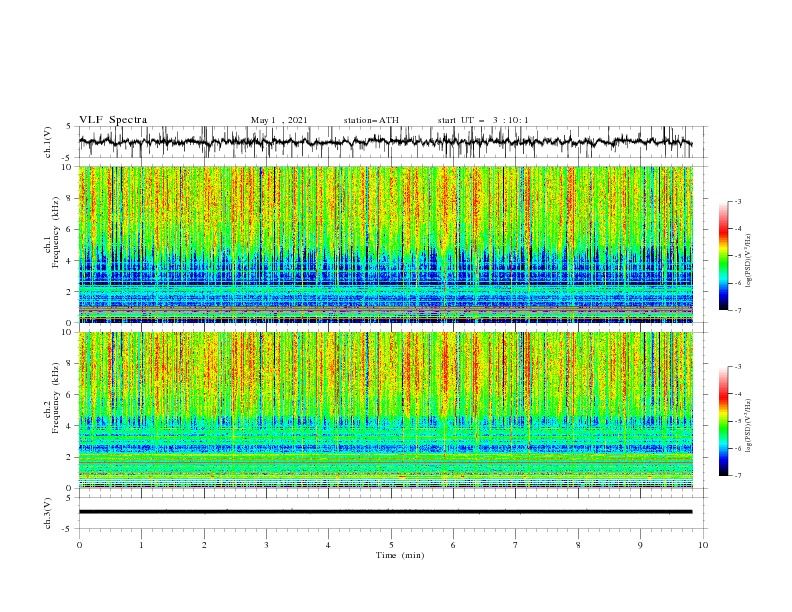Viewport: 792px width, 612px height.
Task: Click the "Time (min)" axis title
Action: pyautogui.click(x=400, y=555)
